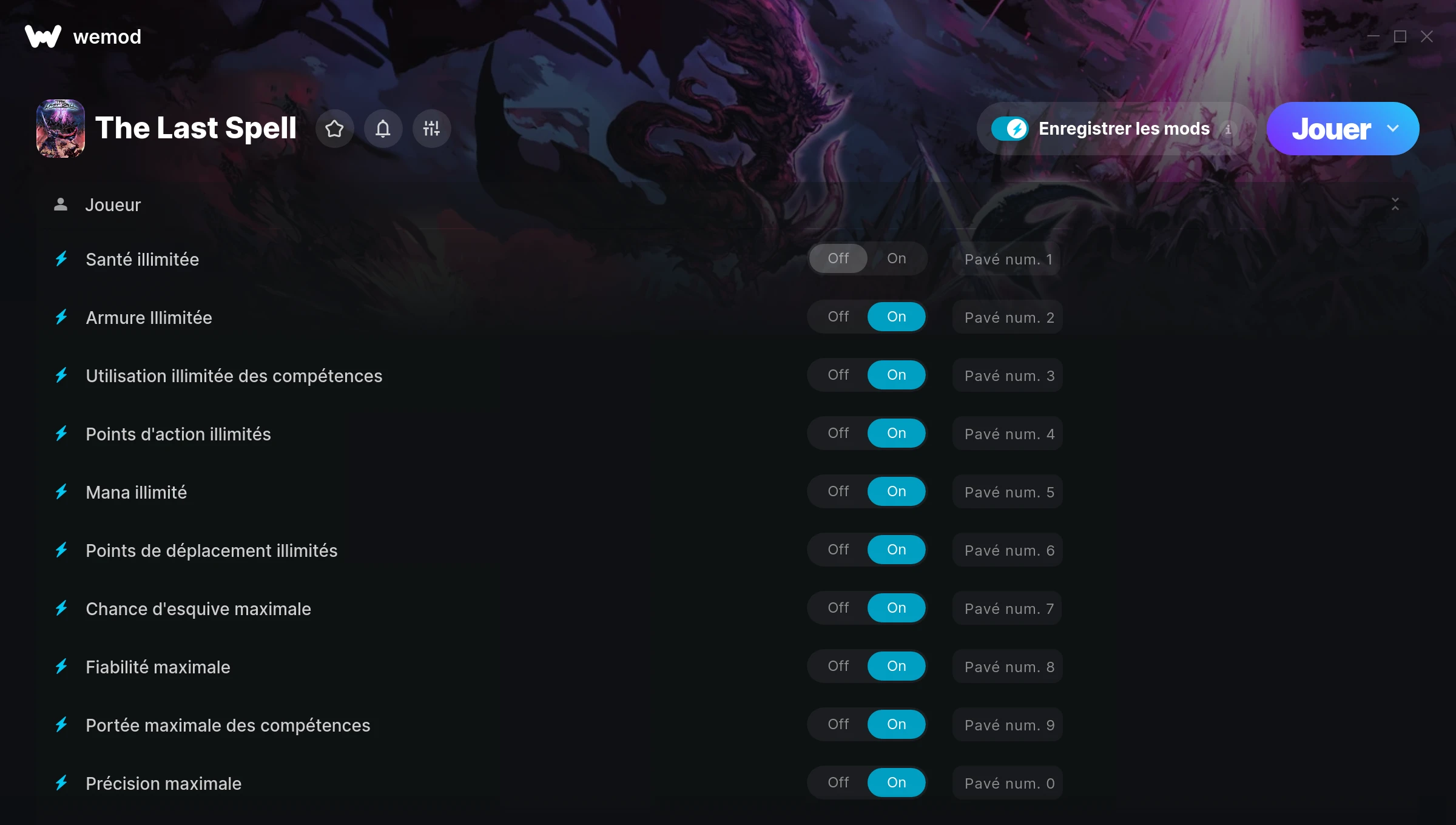Click the Jouer button
The height and width of the screenshot is (825, 1456).
(x=1331, y=129)
